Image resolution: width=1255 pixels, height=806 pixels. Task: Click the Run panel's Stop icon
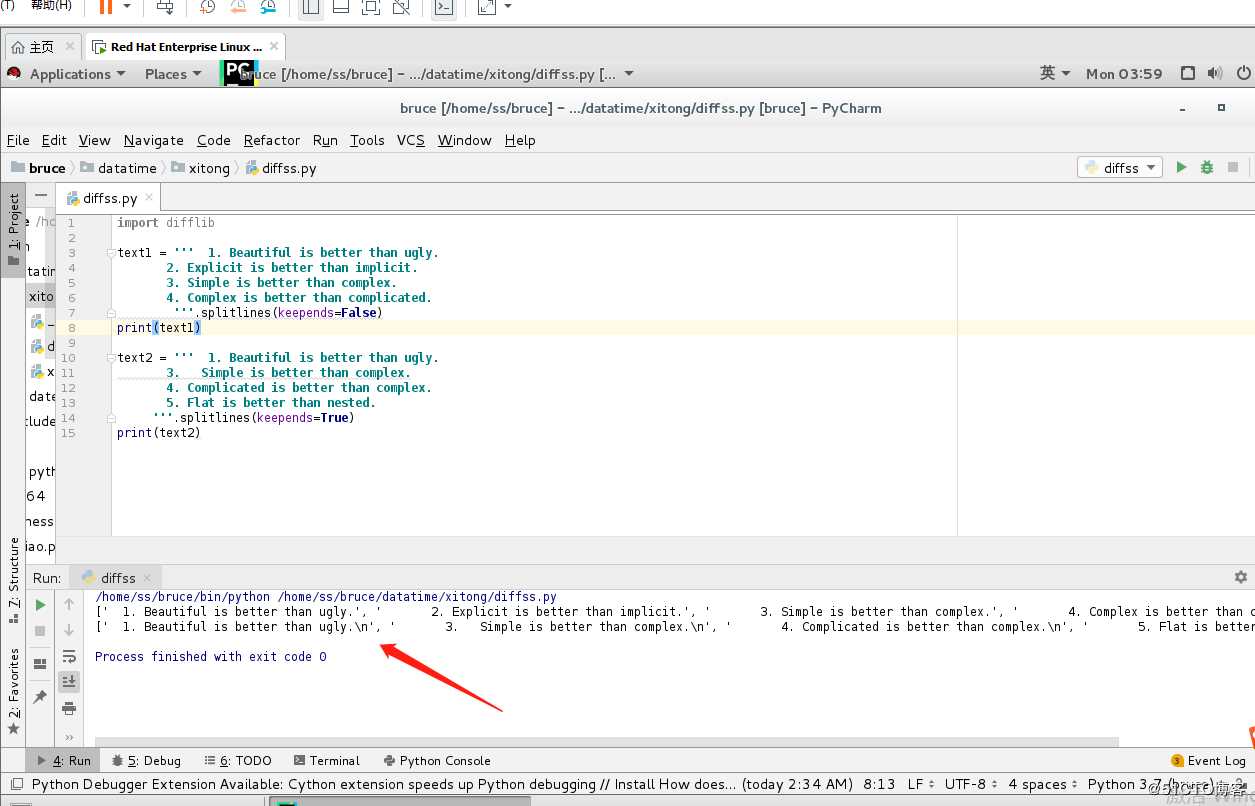40,631
